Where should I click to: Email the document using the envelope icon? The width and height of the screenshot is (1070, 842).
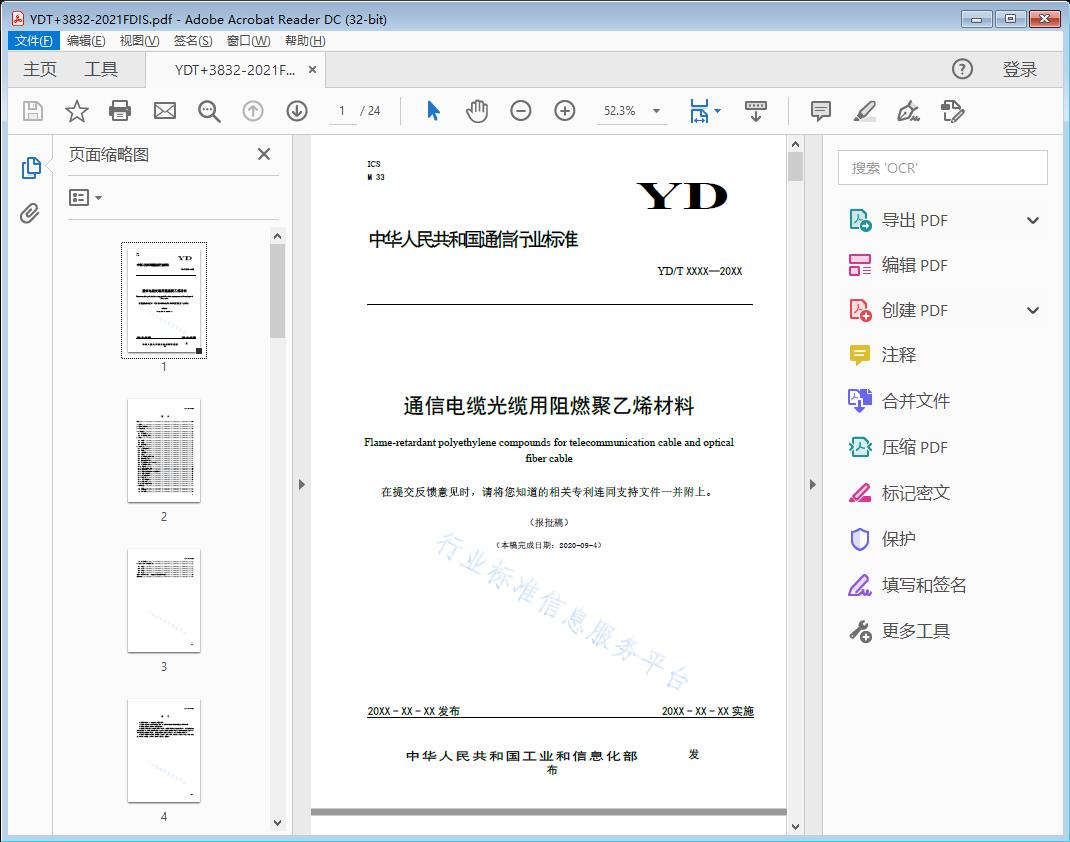[x=164, y=111]
